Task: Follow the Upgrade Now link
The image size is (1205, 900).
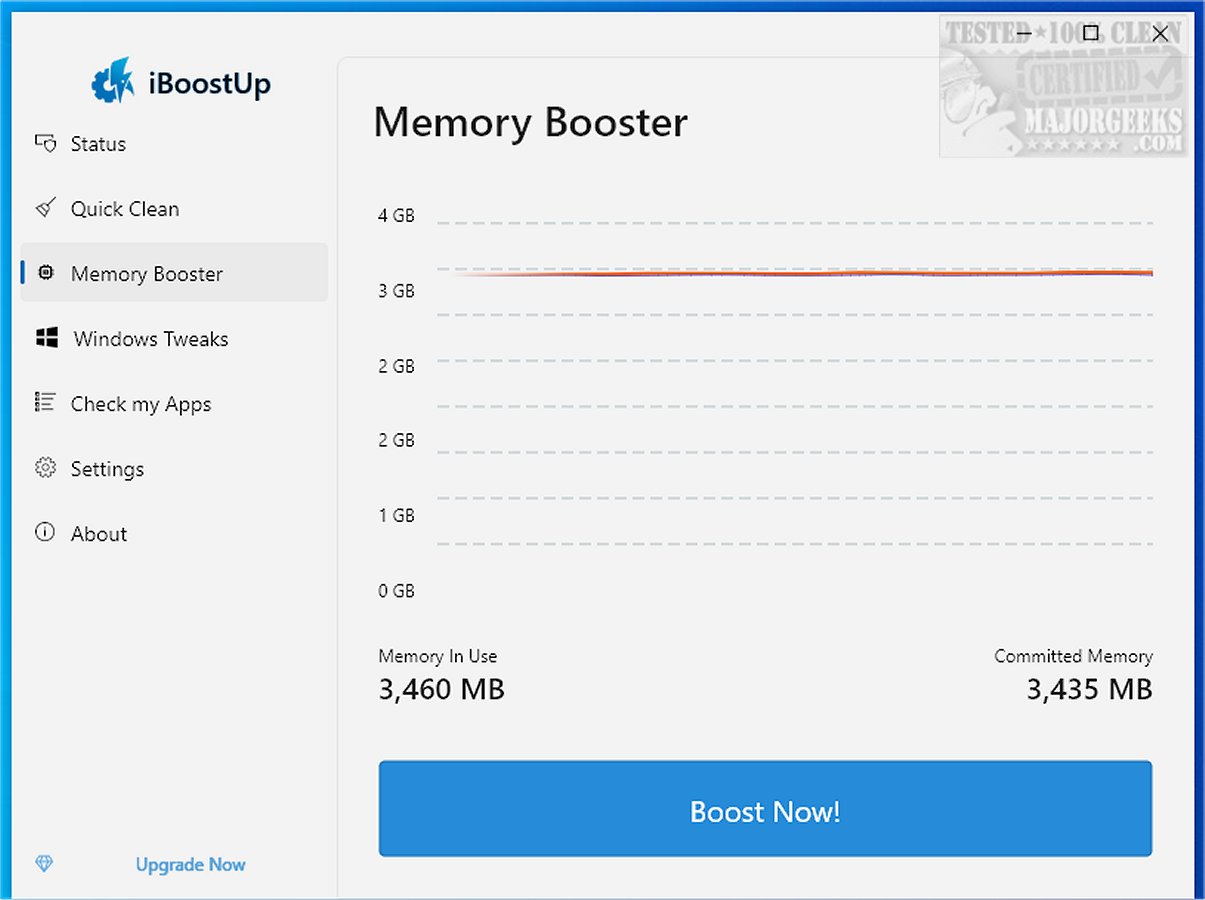Action: [x=191, y=865]
